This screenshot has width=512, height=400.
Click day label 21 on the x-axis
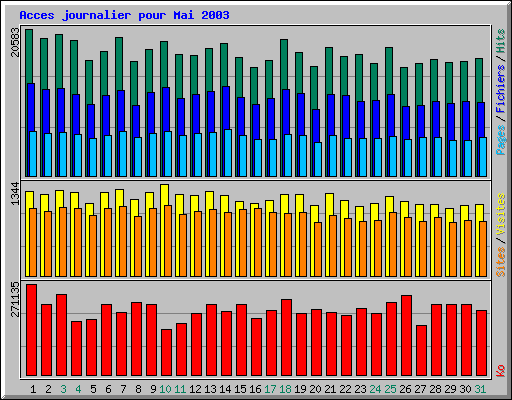click(x=330, y=389)
